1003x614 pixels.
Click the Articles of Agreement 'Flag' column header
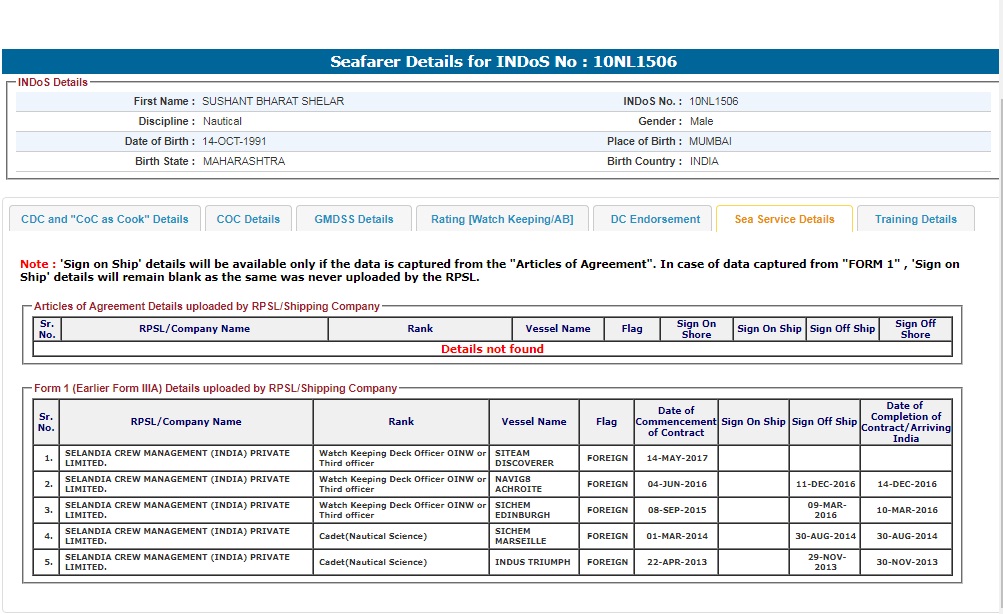(632, 329)
